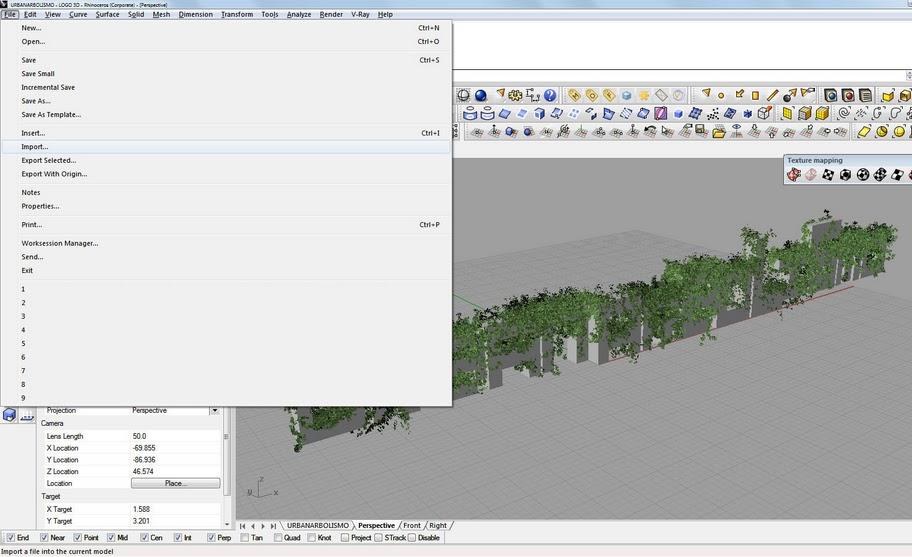The image size is (912, 557).
Task: Toggle the End osnap checkbox
Action: (10, 538)
